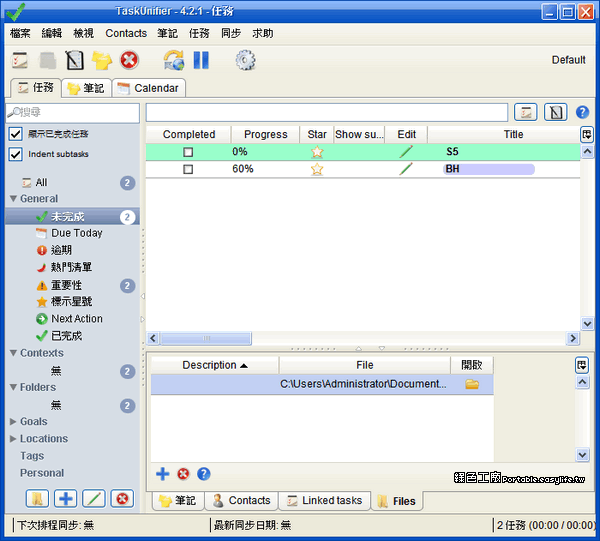Open the 檢視 menu
This screenshot has width=600, height=541.
(x=83, y=34)
